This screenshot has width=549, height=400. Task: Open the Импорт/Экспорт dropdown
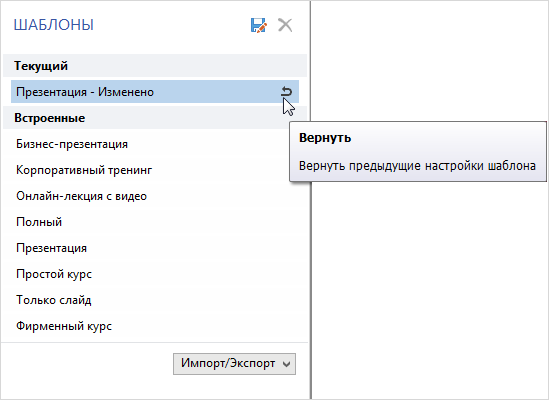(234, 364)
